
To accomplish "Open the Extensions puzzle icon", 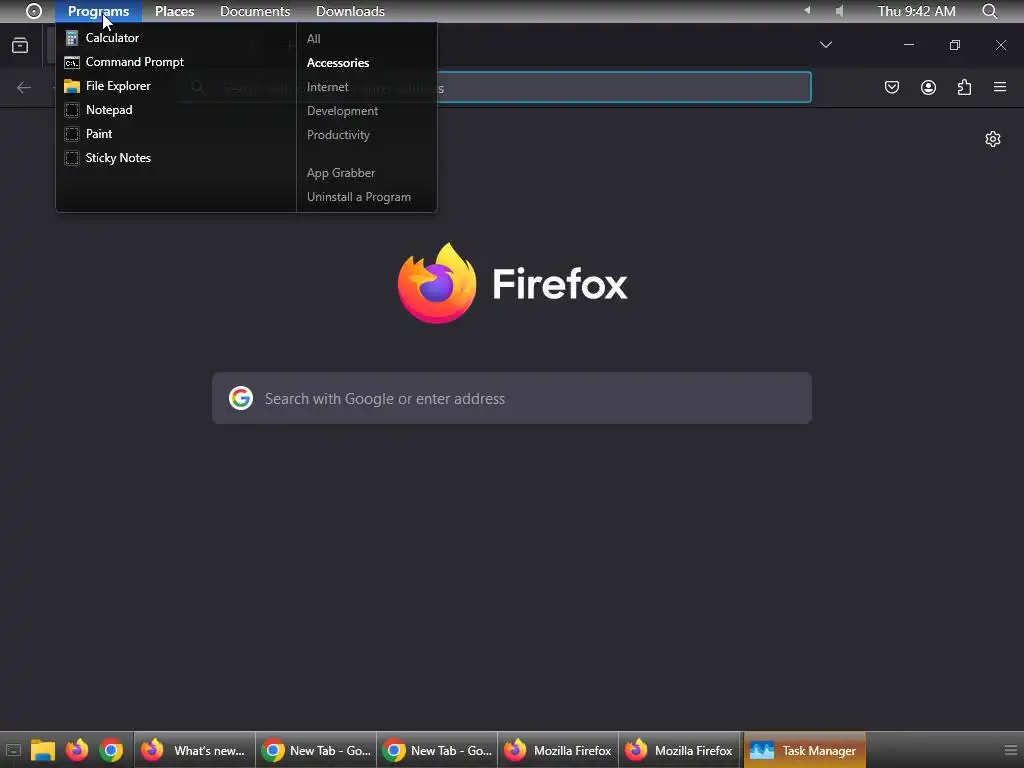I will tap(964, 88).
